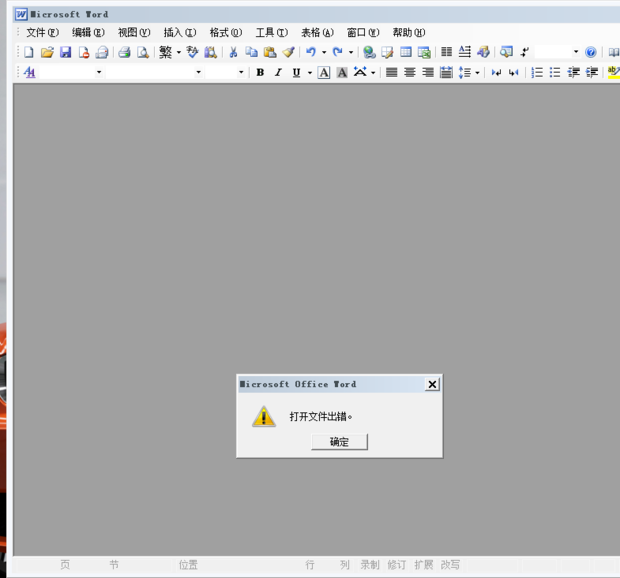Image resolution: width=620 pixels, height=578 pixels.
Task: Open the 文件 menu
Action: pyautogui.click(x=42, y=32)
